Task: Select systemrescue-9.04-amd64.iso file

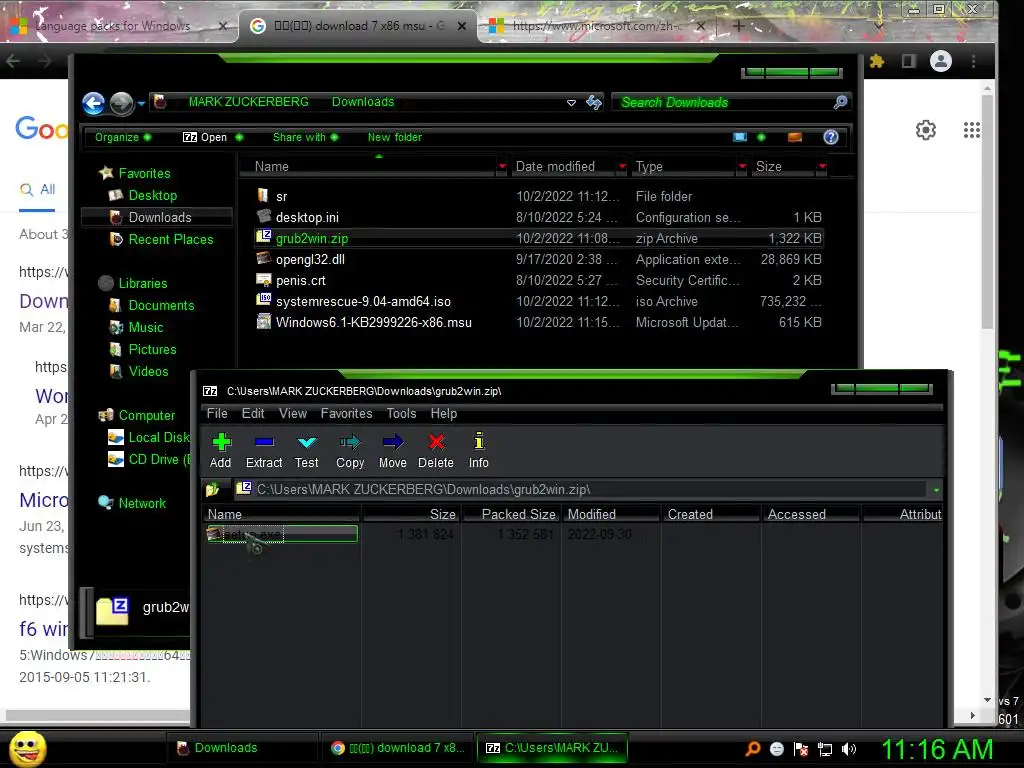Action: tap(363, 301)
